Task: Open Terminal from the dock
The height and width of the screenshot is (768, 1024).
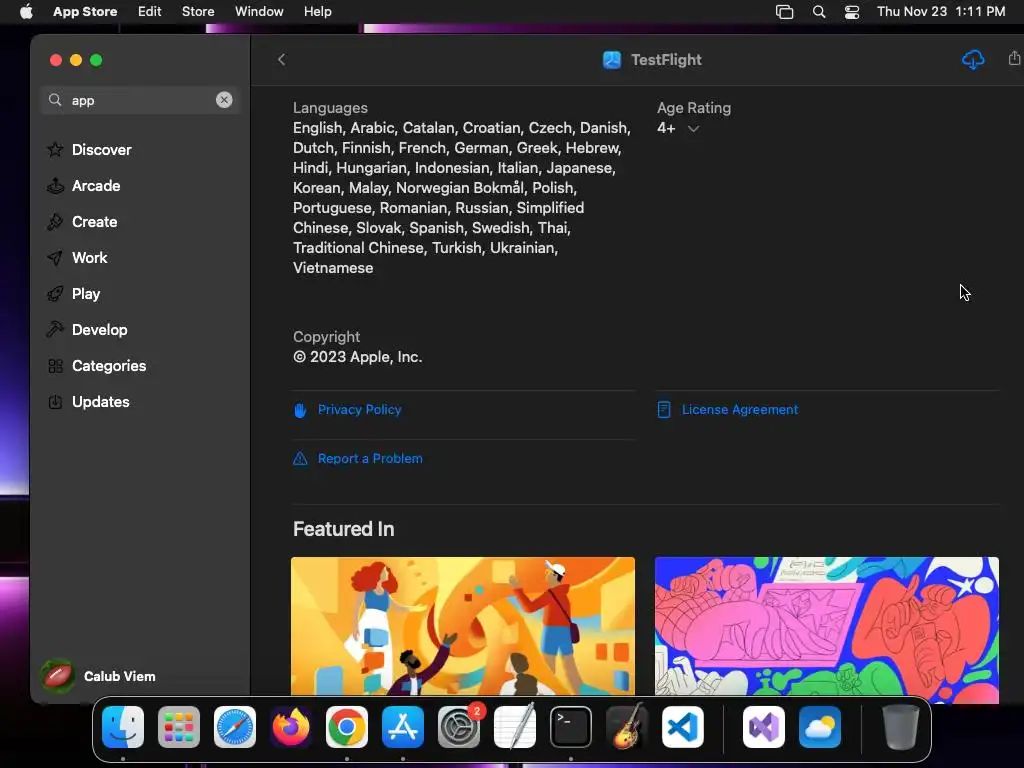Action: [x=571, y=727]
